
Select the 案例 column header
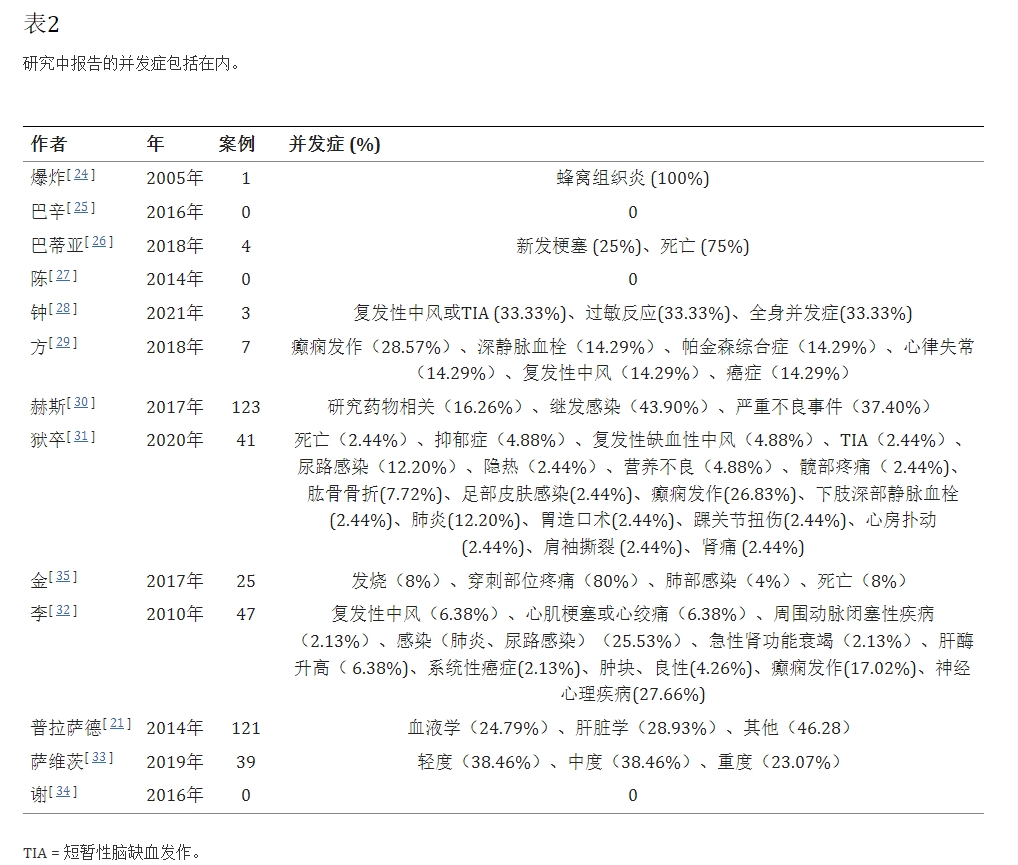(236, 143)
